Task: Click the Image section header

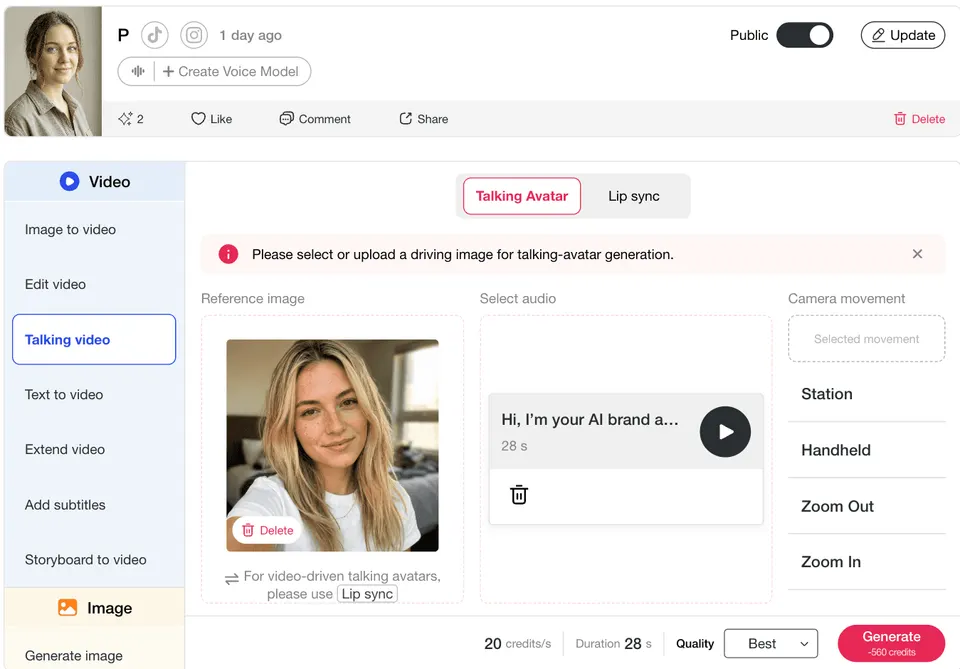Action: 95,608
